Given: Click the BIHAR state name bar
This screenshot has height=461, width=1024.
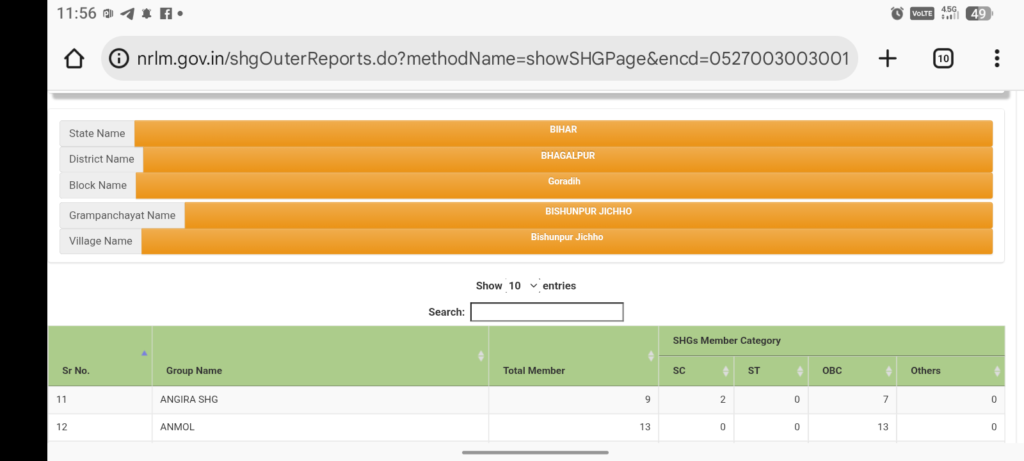Looking at the screenshot, I should pyautogui.click(x=563, y=133).
